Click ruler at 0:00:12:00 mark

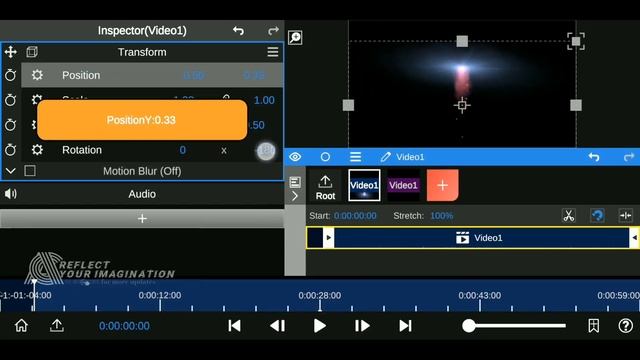tap(160, 296)
